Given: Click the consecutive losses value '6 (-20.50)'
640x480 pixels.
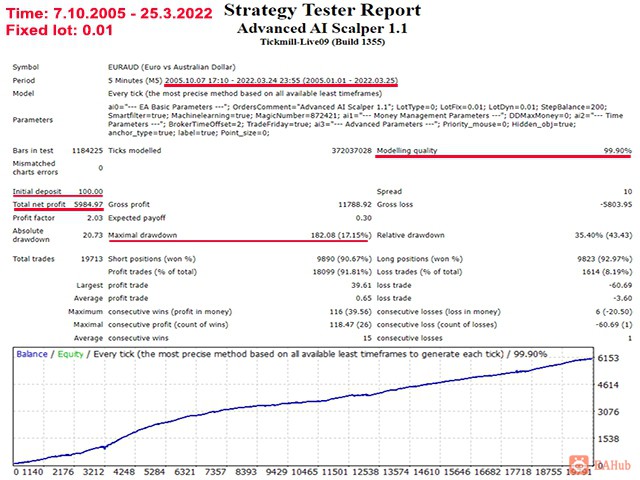Looking at the screenshot, I should tap(613, 311).
